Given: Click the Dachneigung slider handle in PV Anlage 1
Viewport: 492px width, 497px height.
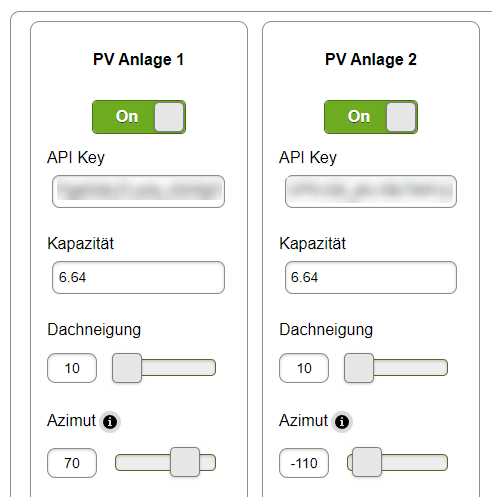Looking at the screenshot, I should pyautogui.click(x=127, y=368).
